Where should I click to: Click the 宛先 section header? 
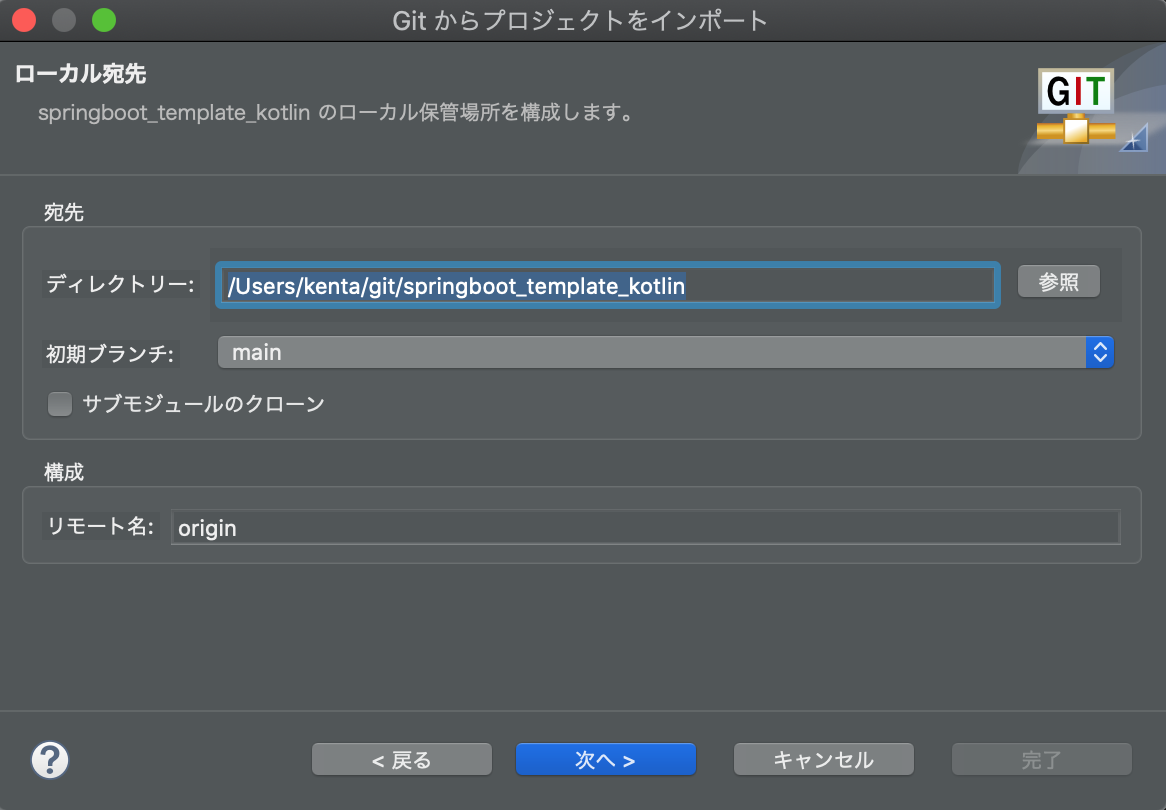[64, 212]
